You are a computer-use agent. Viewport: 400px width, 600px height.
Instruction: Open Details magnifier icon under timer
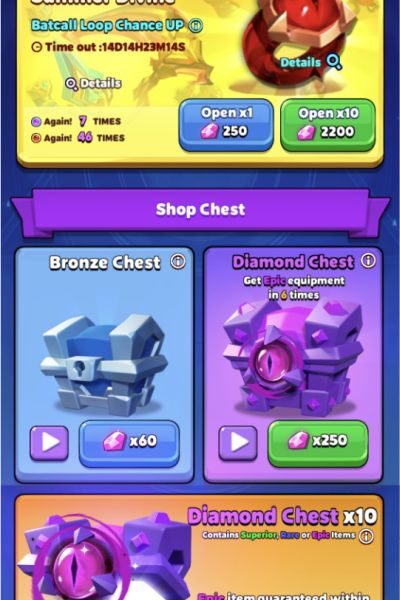tap(71, 83)
